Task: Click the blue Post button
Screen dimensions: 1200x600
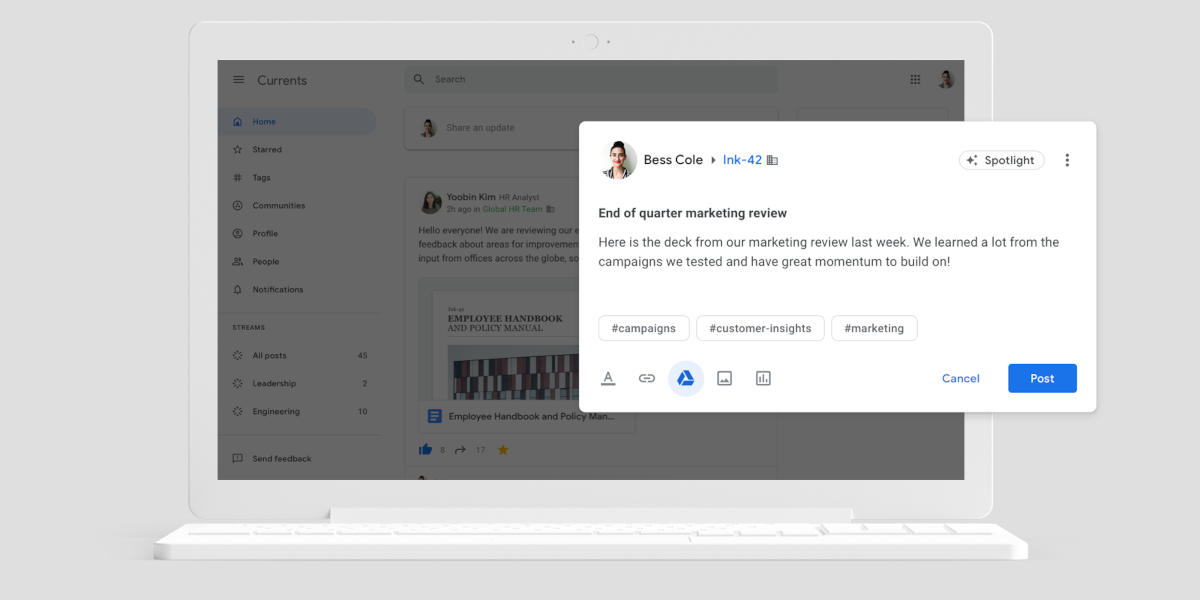Action: click(x=1042, y=378)
